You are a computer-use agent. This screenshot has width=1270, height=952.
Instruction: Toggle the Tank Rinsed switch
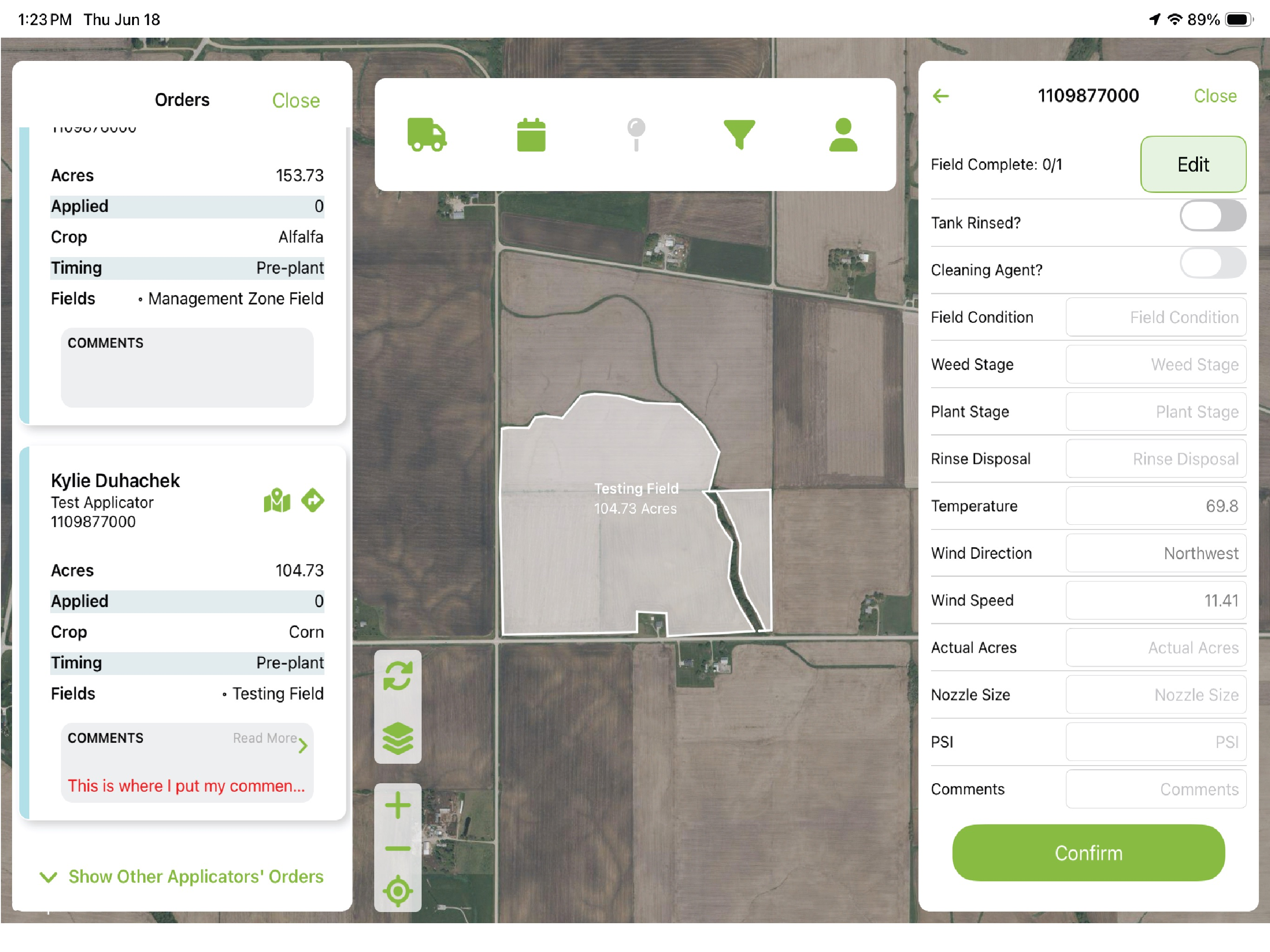click(x=1212, y=217)
